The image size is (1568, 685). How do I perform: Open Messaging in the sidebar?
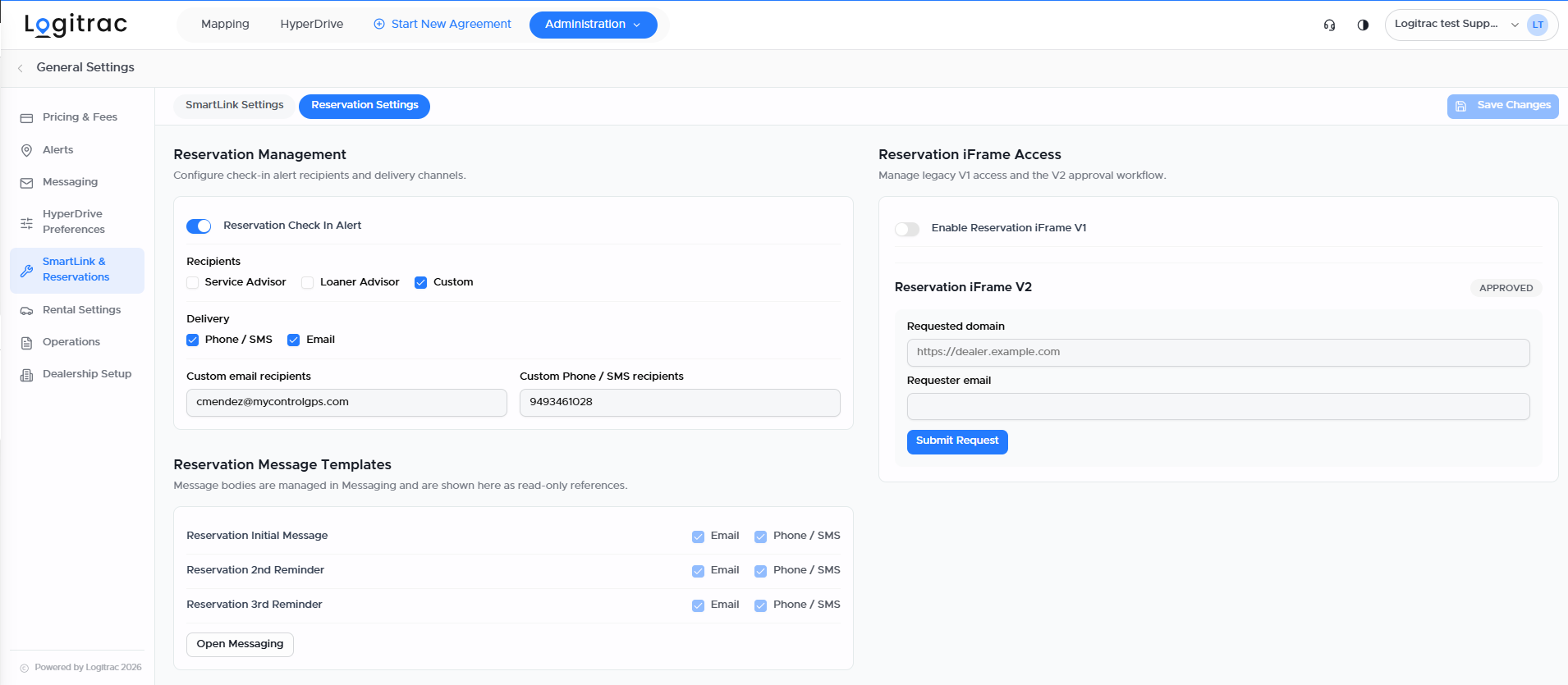point(77,182)
